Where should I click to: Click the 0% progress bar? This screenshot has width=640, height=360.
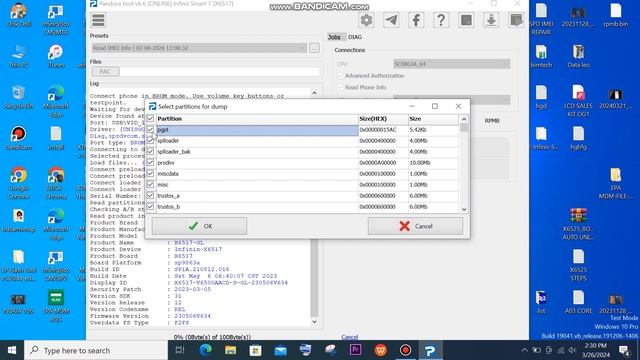[x=212, y=337]
